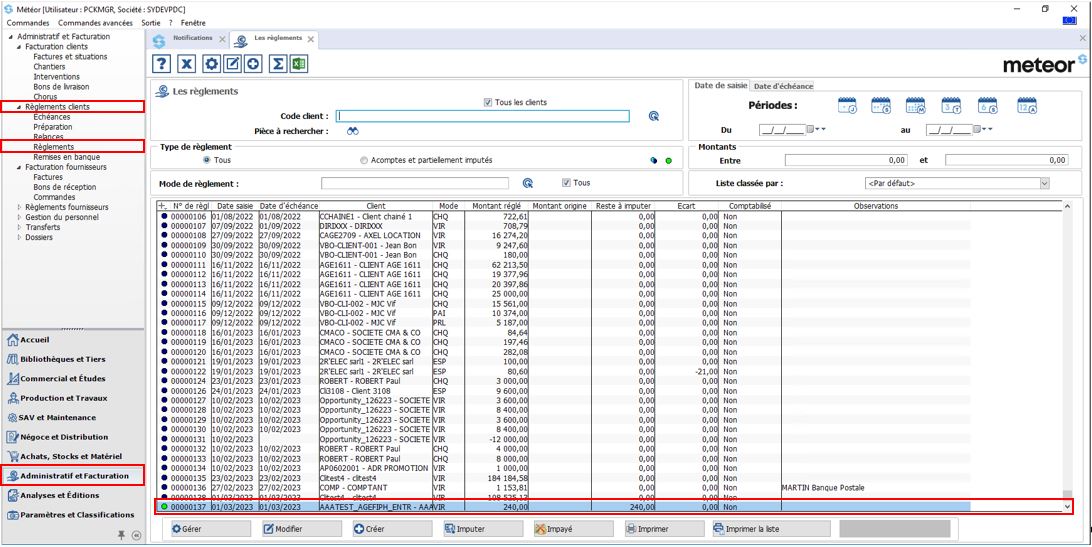Open the Commercial et Études module

tap(56, 379)
